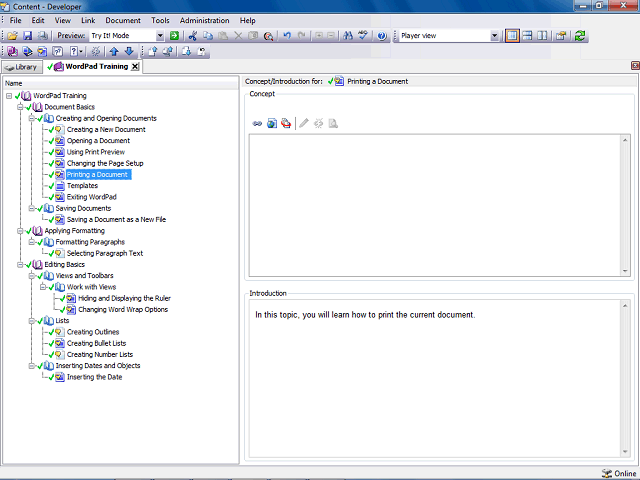Click the blue Move Down arrow
This screenshot has width=640, height=480.
[129, 51]
